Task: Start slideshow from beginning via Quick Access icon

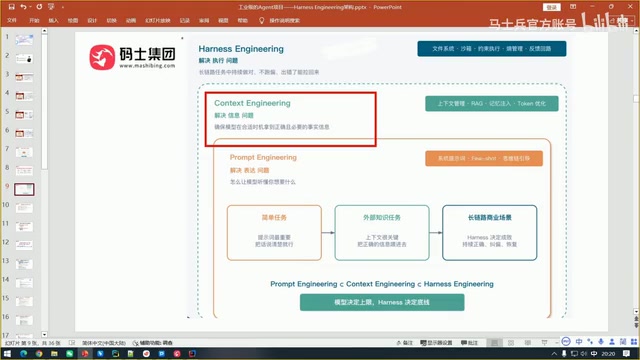Action: (51, 7)
